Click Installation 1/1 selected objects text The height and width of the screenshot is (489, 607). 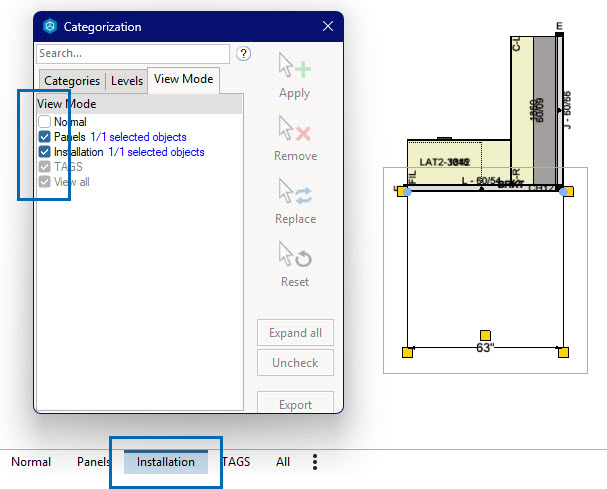129,152
